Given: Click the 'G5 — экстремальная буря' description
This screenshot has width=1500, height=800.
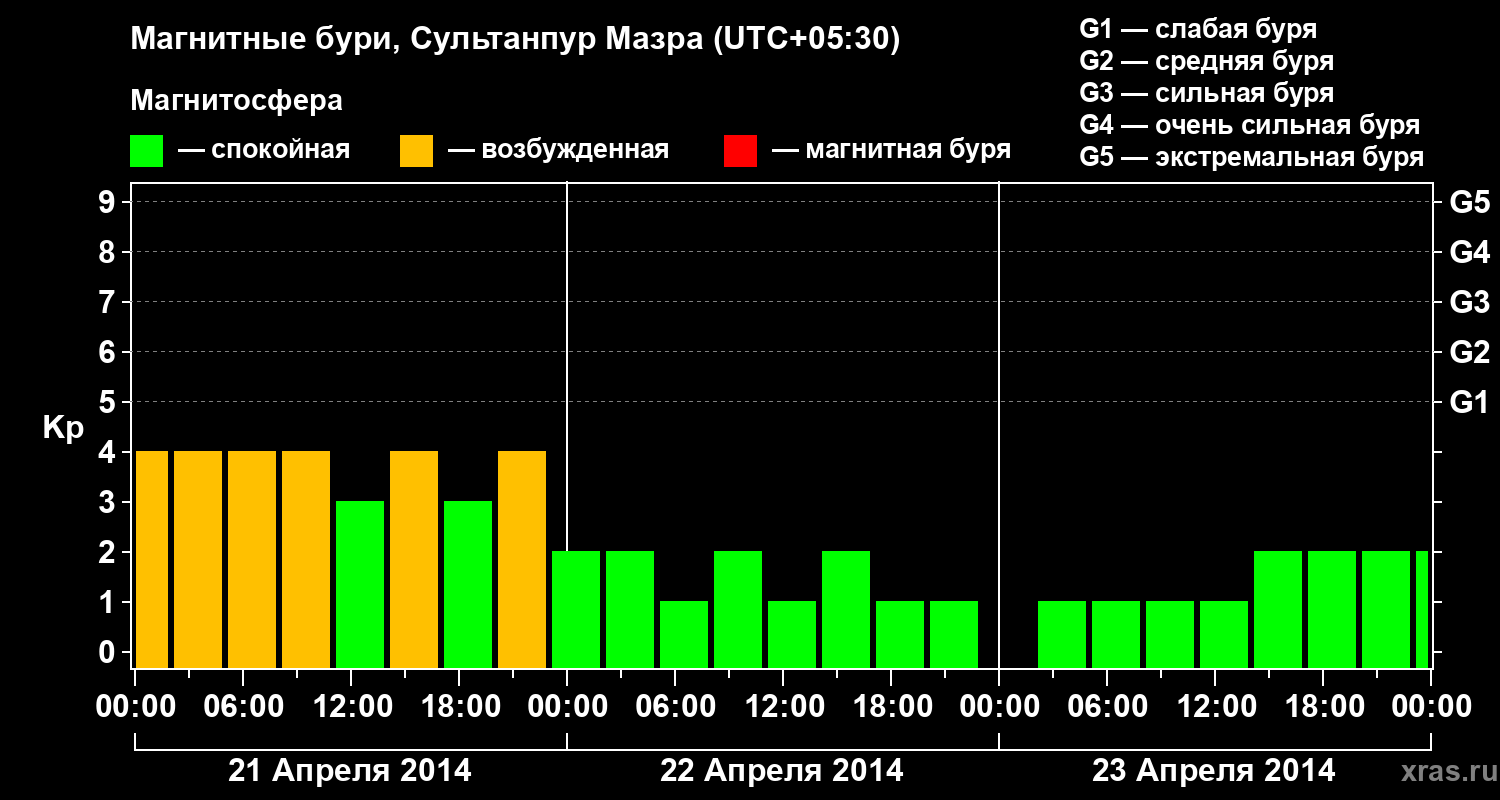Looking at the screenshot, I should click(x=1252, y=158).
